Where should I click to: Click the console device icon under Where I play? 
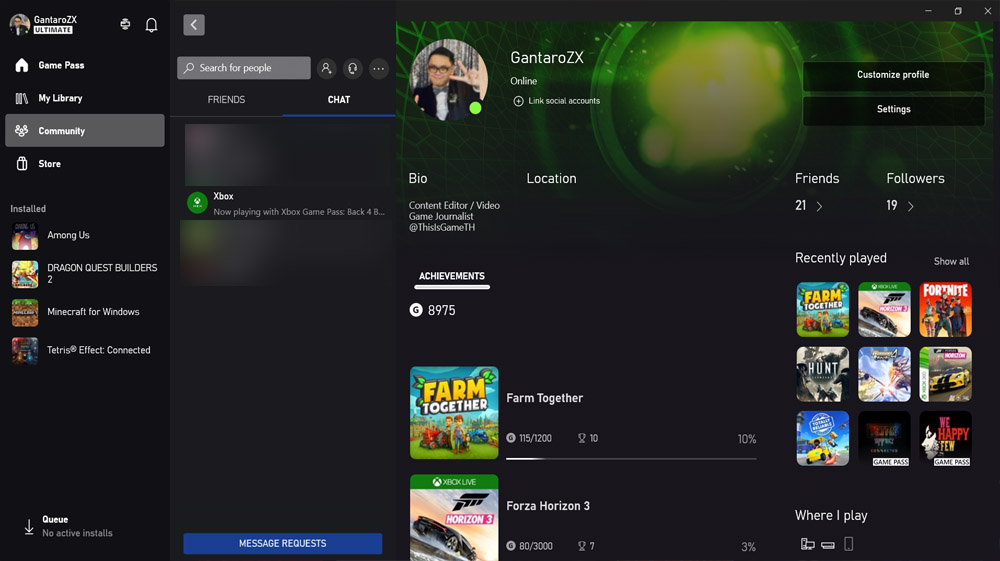[828, 545]
